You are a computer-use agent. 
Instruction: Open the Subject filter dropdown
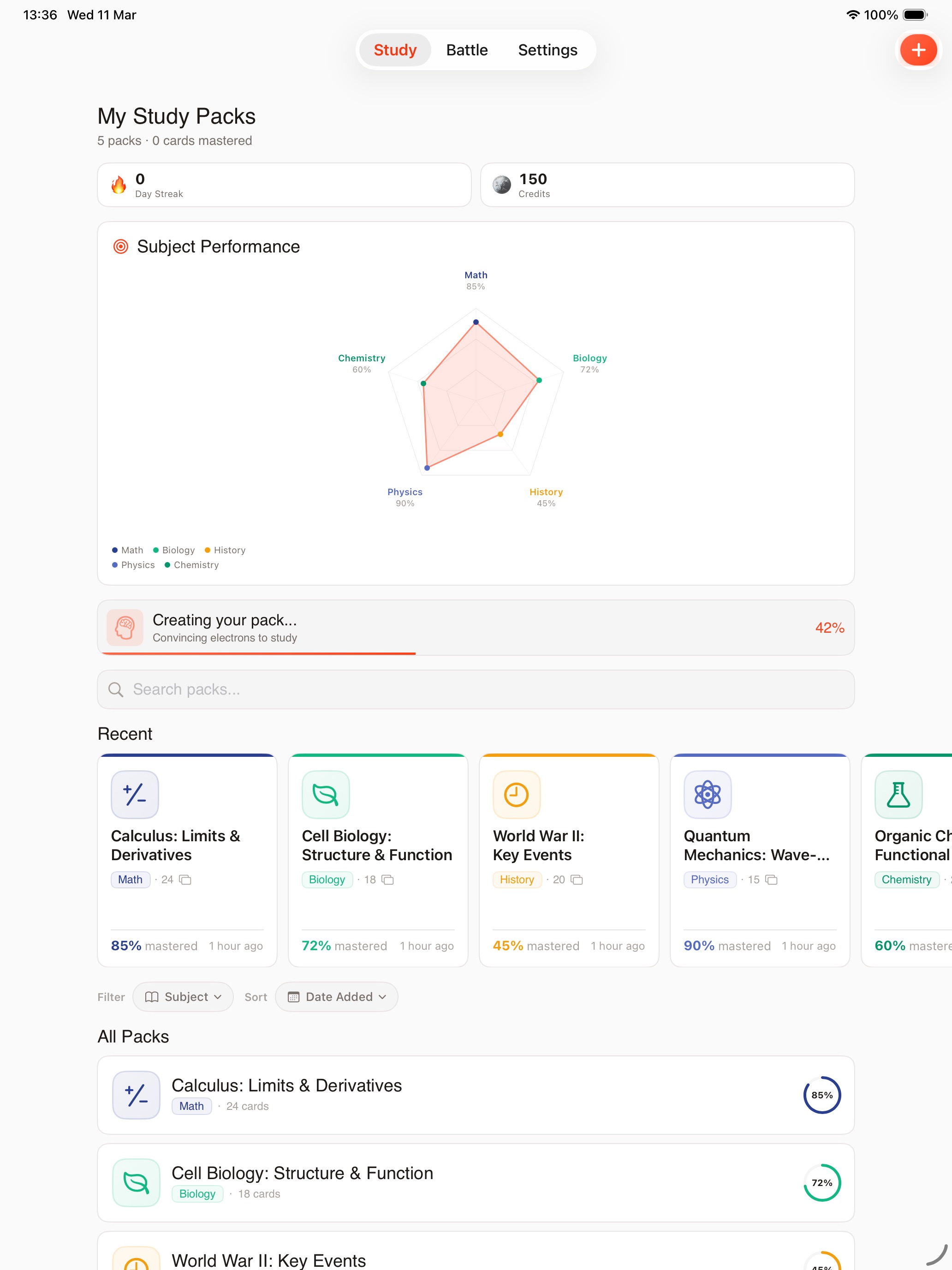pos(183,997)
